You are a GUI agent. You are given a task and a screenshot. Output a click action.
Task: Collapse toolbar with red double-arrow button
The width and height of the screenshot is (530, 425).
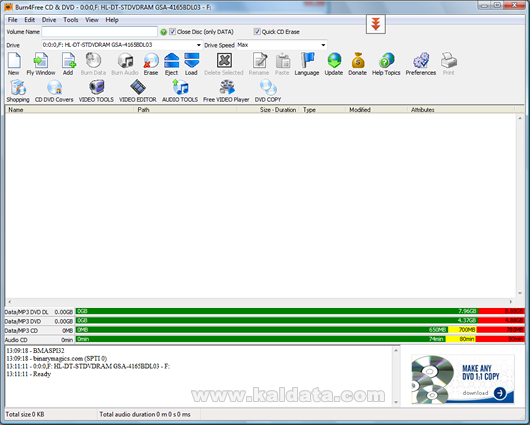coord(376,24)
